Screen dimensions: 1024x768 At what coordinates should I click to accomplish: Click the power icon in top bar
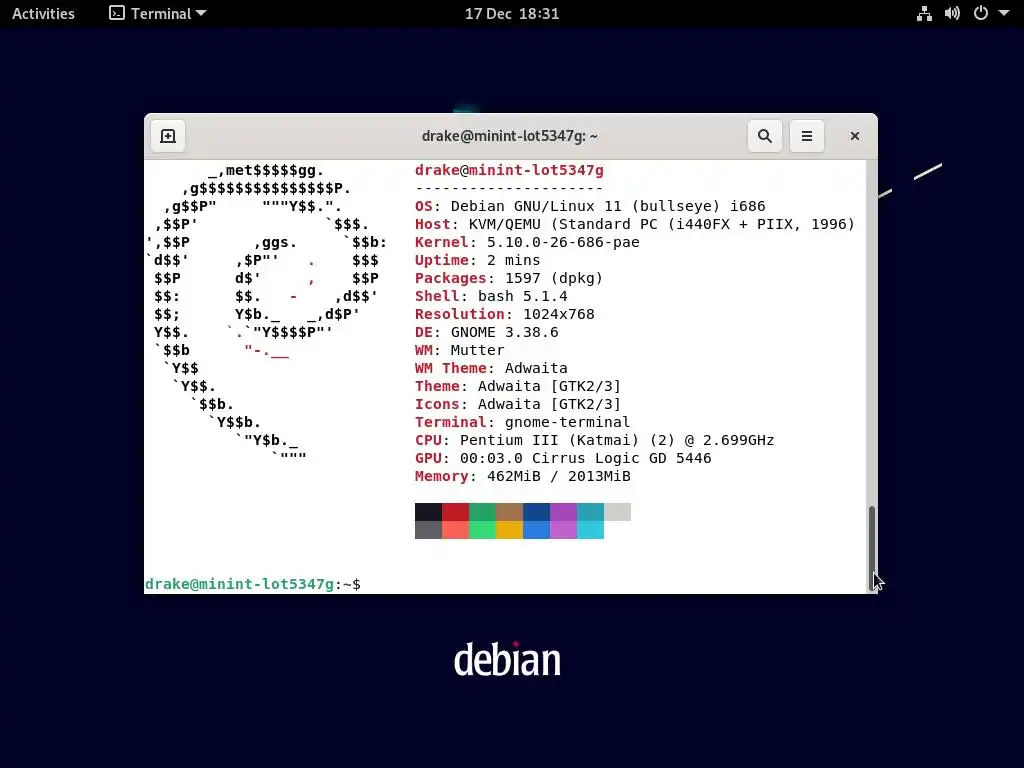pyautogui.click(x=980, y=14)
